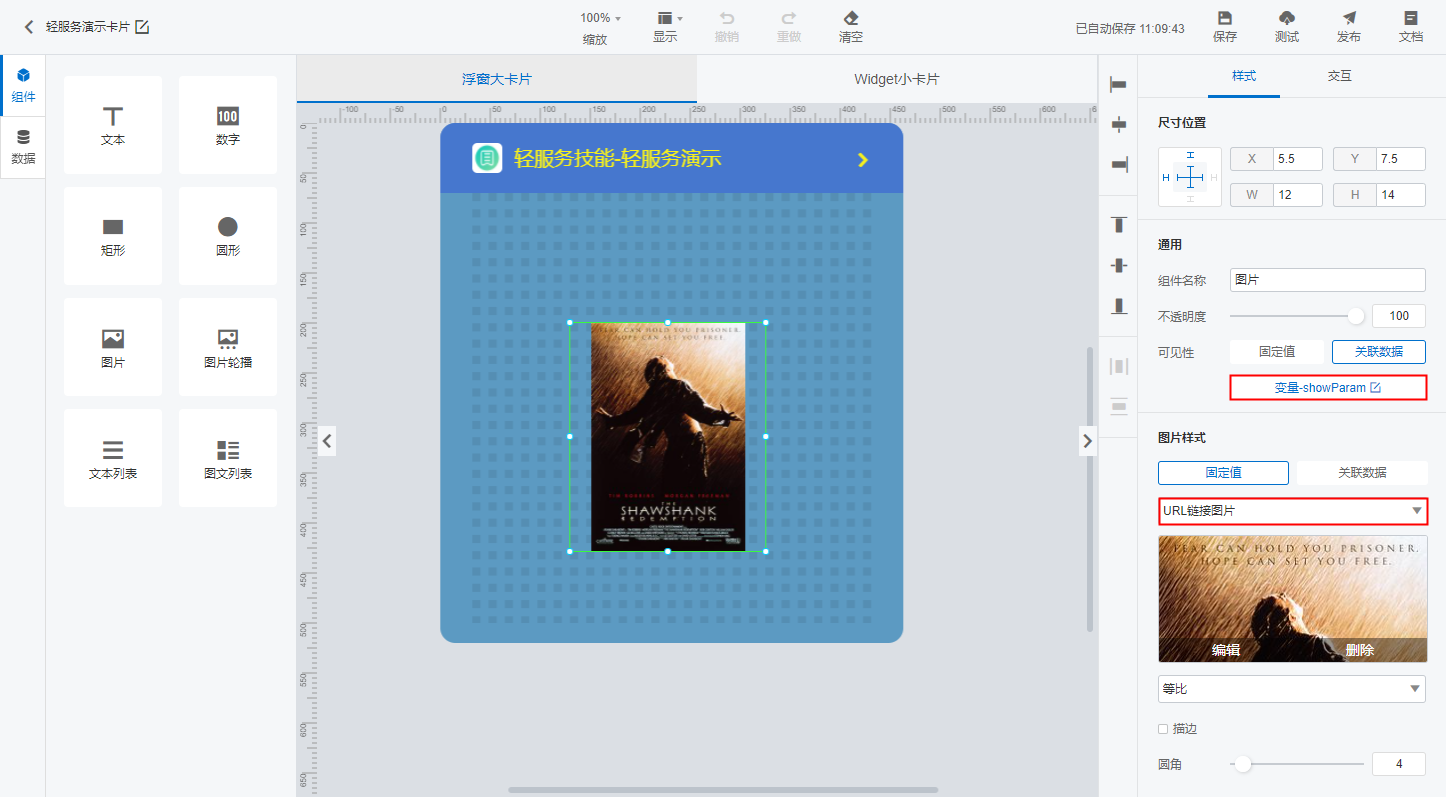Click the green 轻服务 skill logo
Viewport: 1446px width, 797px height.
pyautogui.click(x=487, y=158)
